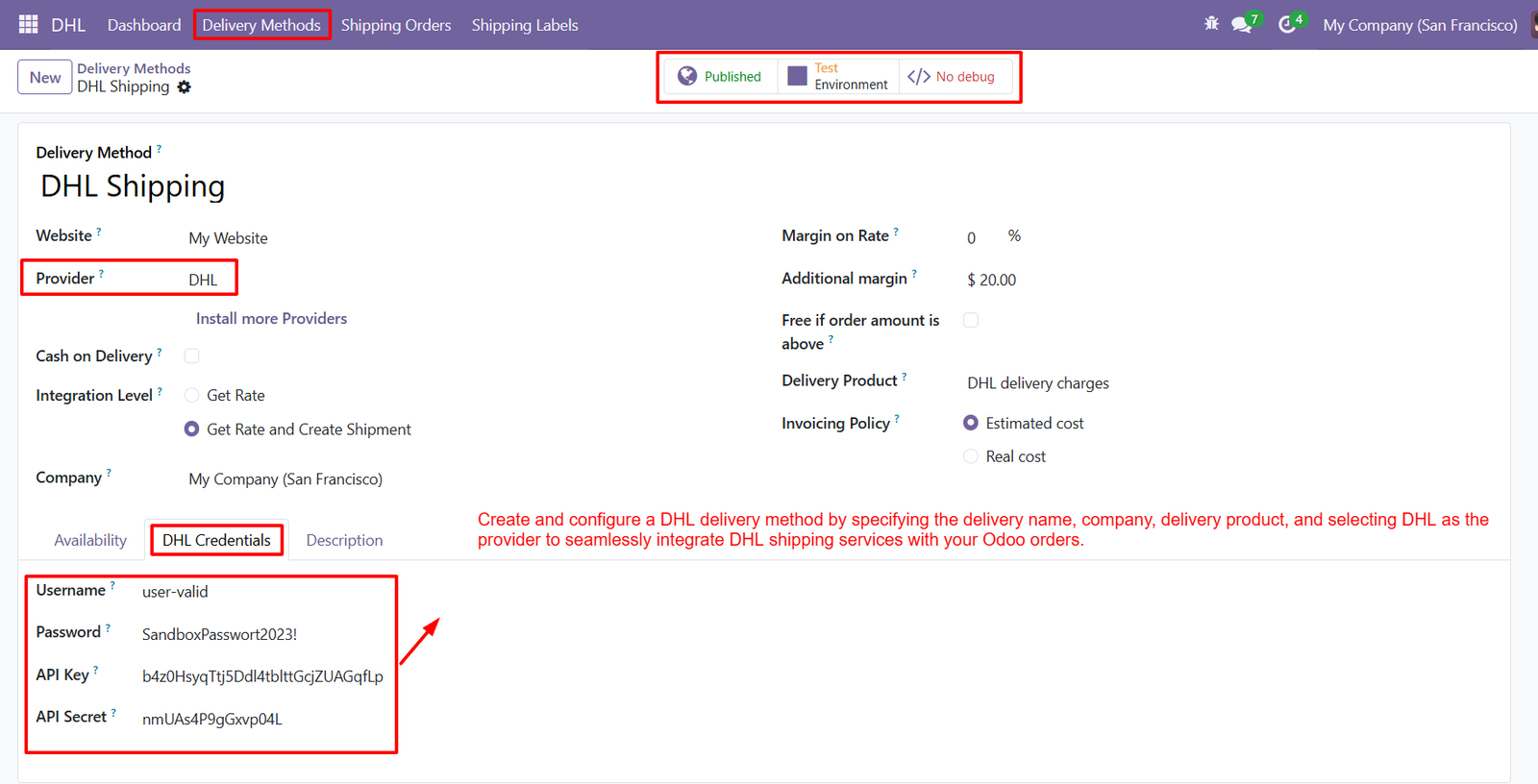Image resolution: width=1538 pixels, height=784 pixels.
Task: Switch to the Availability tab
Action: coord(90,540)
